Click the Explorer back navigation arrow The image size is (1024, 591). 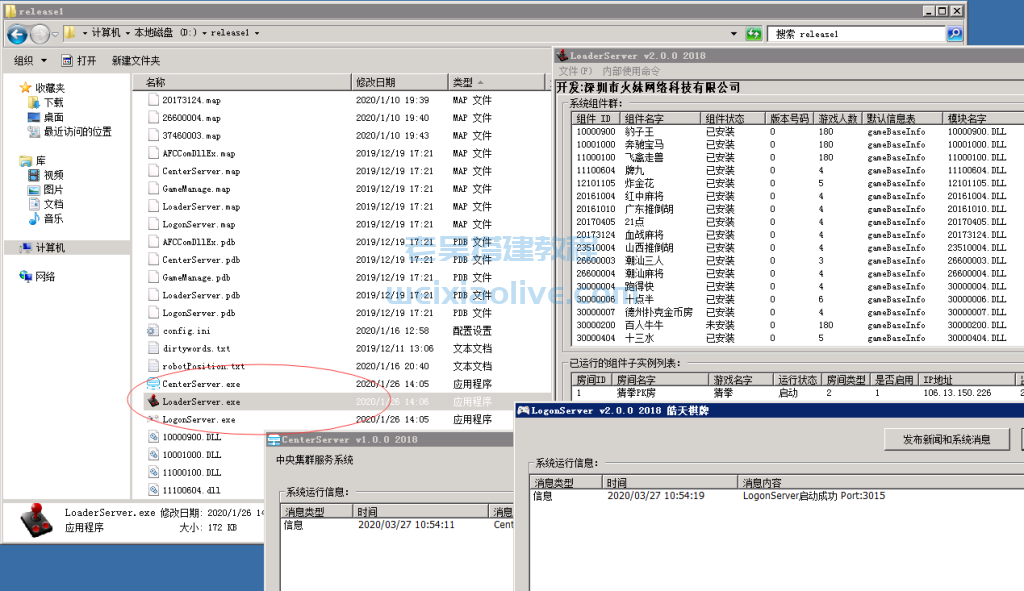click(17, 34)
